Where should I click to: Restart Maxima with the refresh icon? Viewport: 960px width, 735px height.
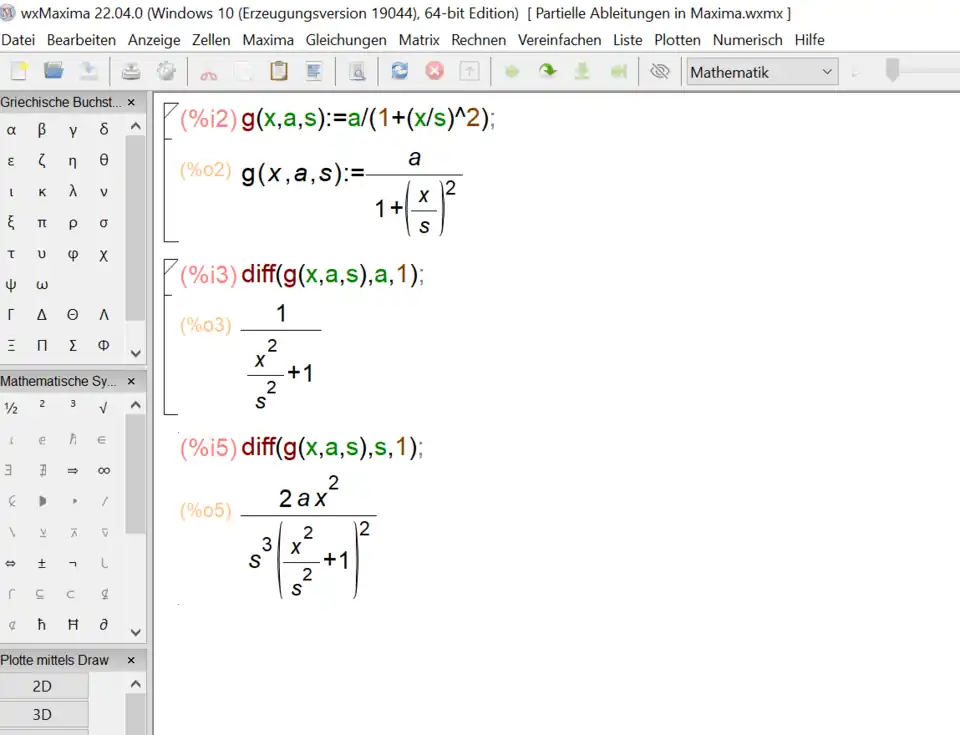[400, 71]
